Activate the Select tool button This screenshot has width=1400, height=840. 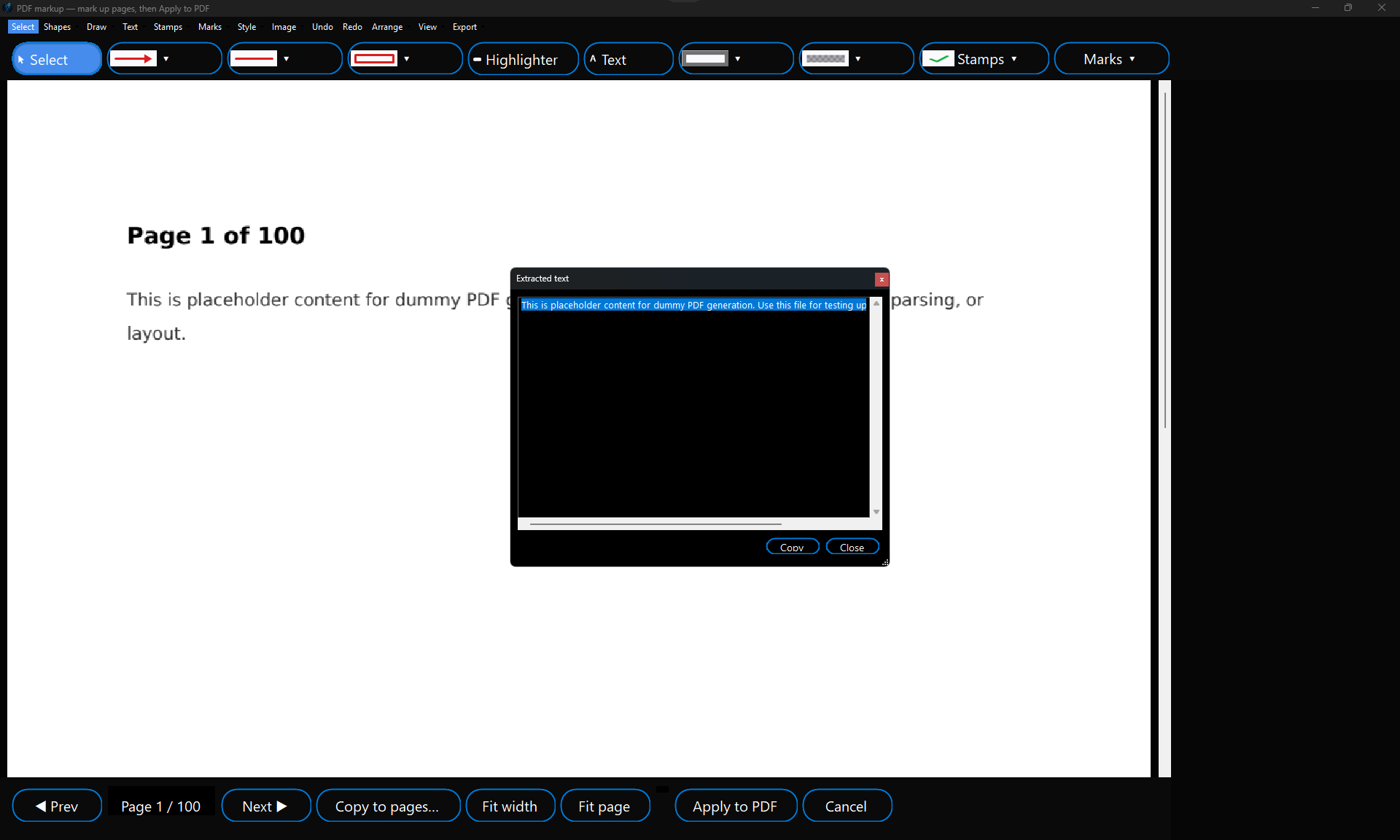[x=57, y=59]
